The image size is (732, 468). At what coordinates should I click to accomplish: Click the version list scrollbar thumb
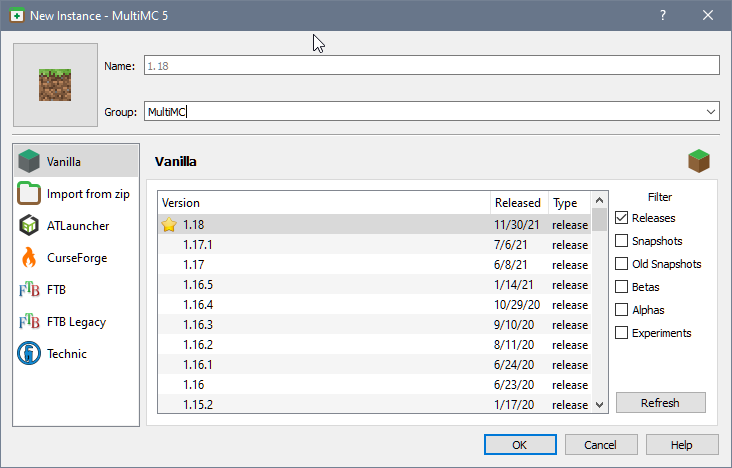(600, 220)
